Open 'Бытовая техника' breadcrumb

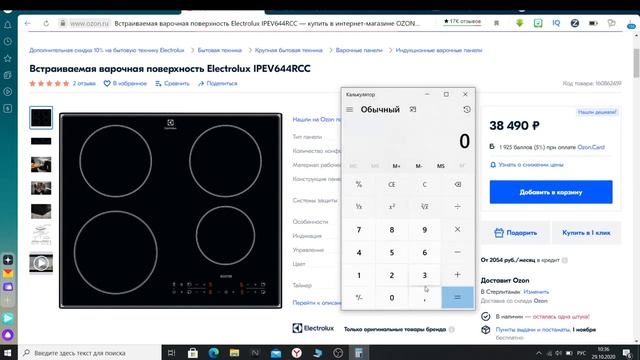[220, 50]
